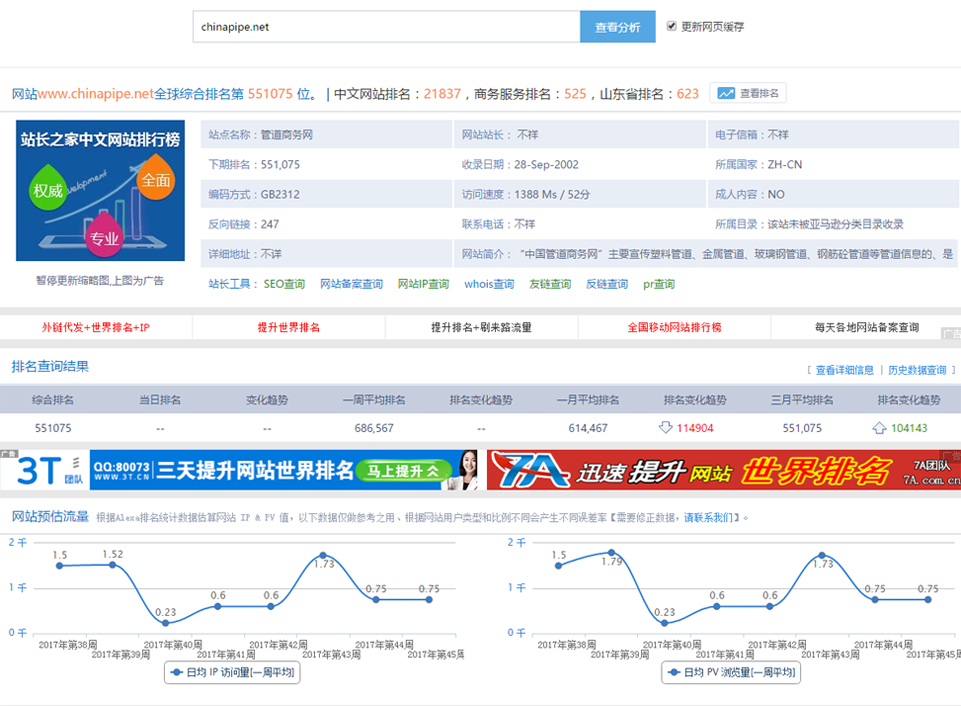Open the whois查询 link
961x706 pixels.
click(x=489, y=284)
